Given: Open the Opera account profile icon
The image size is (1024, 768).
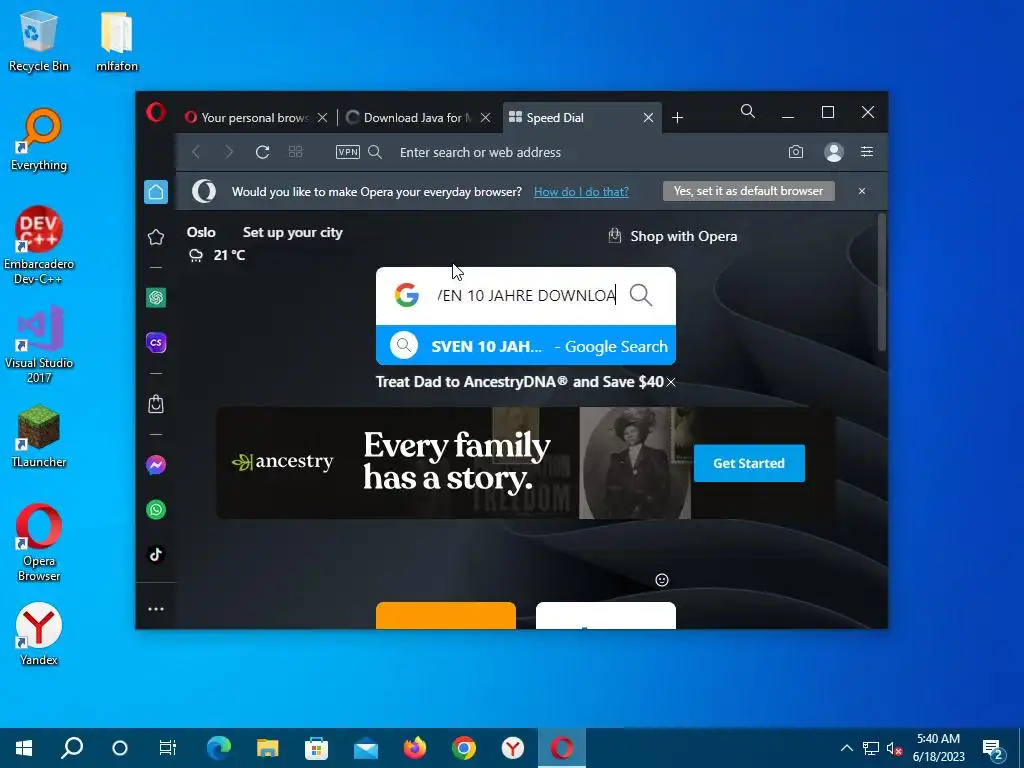Looking at the screenshot, I should point(833,152).
